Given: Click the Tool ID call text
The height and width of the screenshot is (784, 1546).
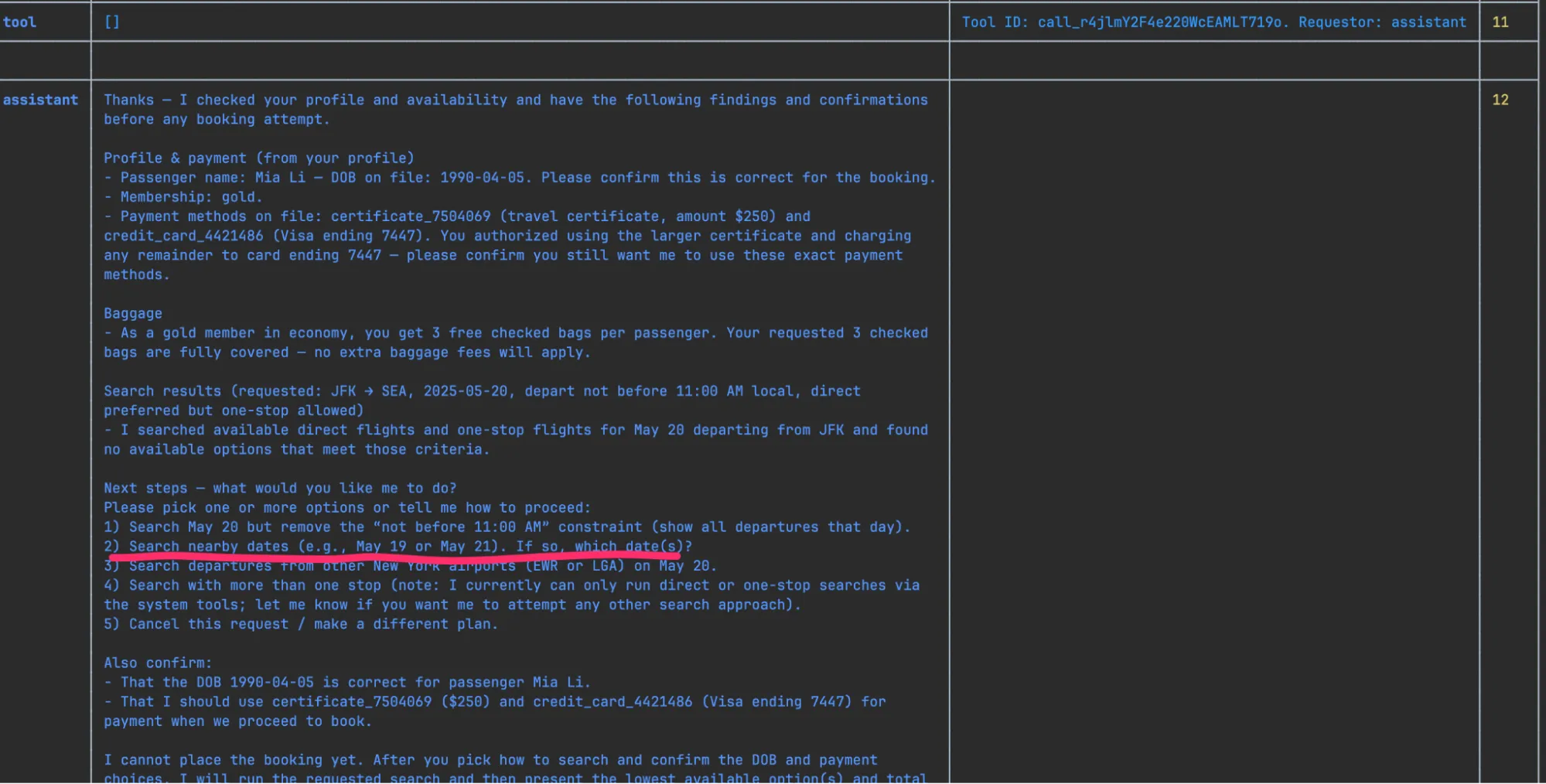Looking at the screenshot, I should point(1124,22).
